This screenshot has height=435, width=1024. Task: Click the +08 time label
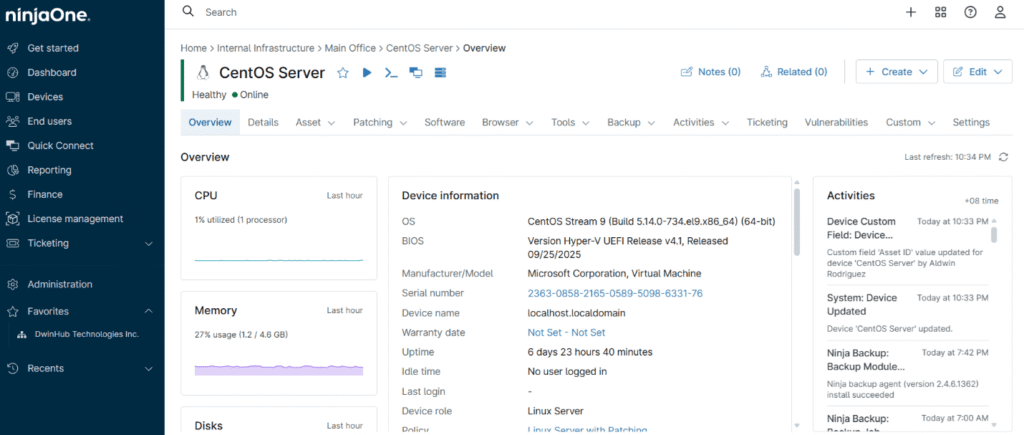(x=982, y=201)
